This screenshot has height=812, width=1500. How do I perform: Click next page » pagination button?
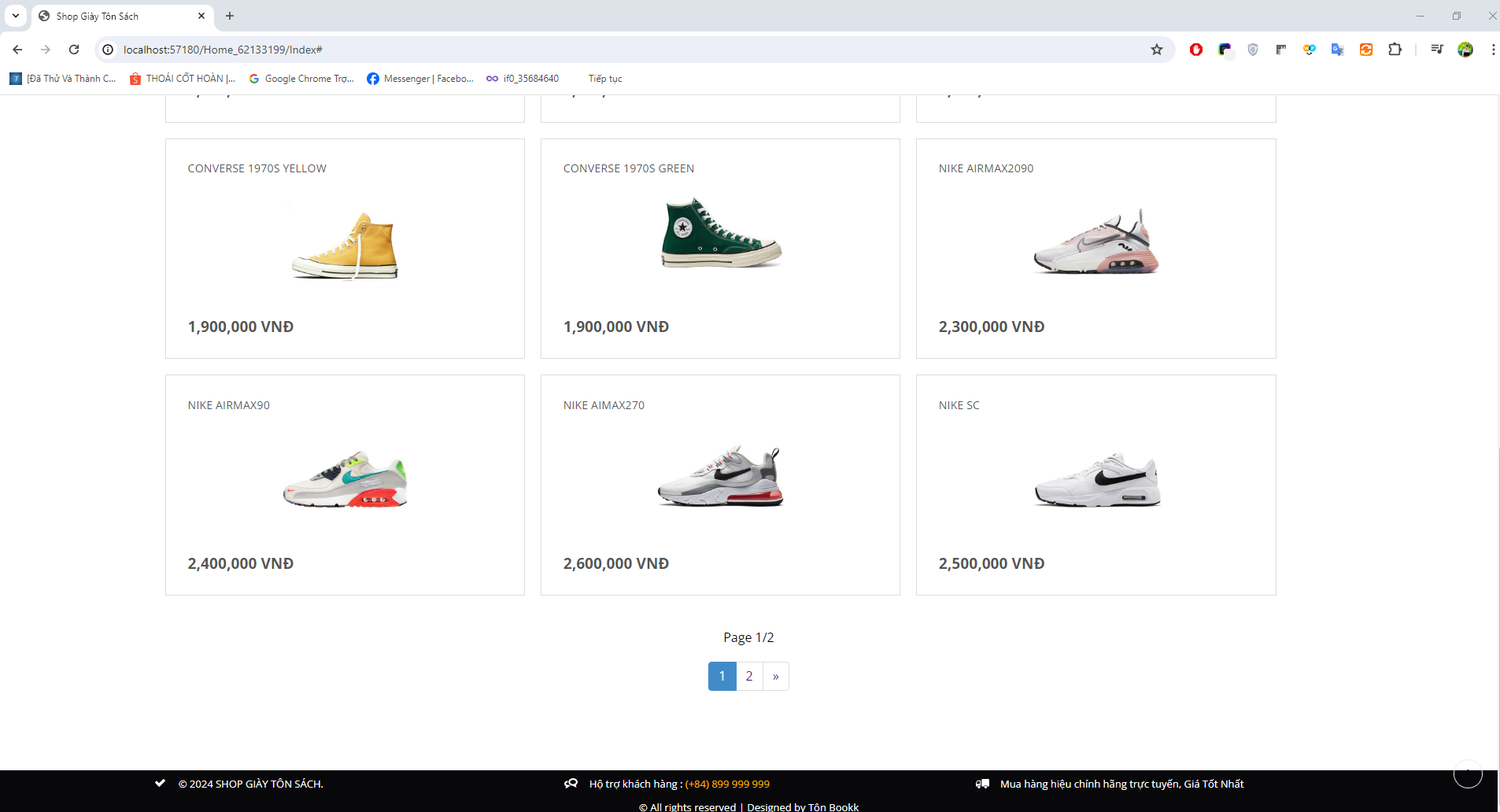pos(776,676)
